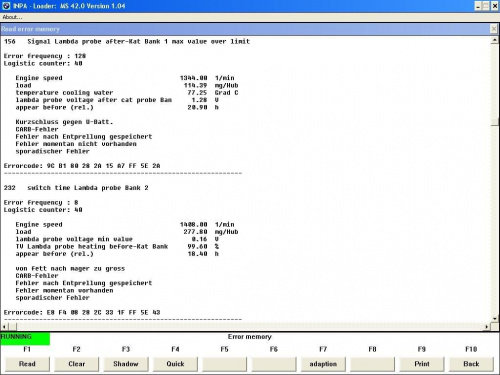Click the F1 Read button
This screenshot has height=375, width=500.
27,364
